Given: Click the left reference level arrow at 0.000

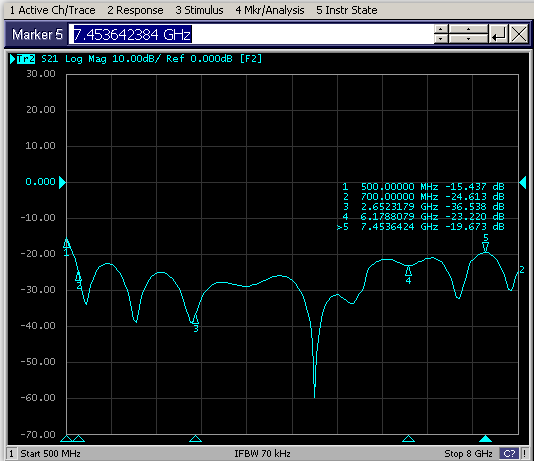Looking at the screenshot, I should [62, 182].
